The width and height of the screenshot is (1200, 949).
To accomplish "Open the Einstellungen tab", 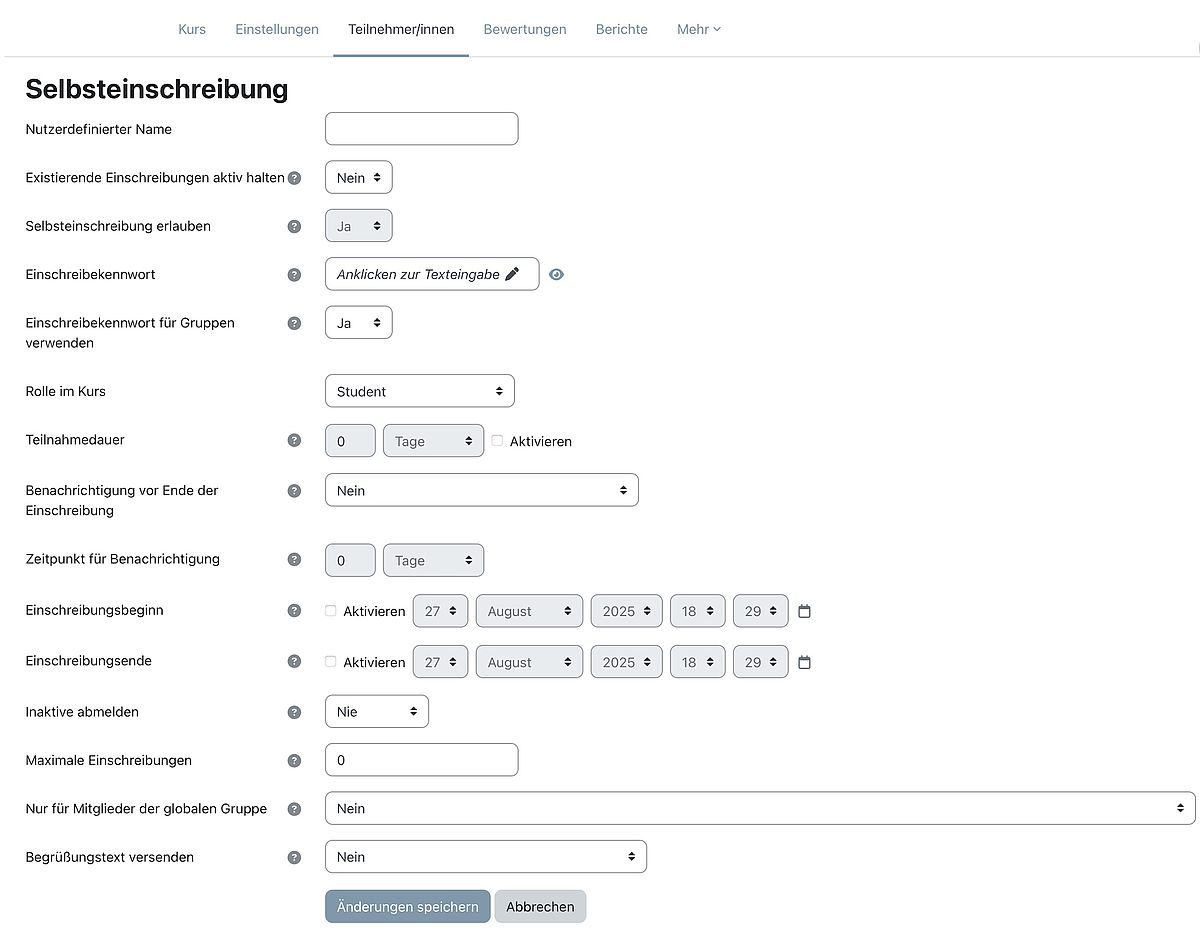I will (x=277, y=29).
